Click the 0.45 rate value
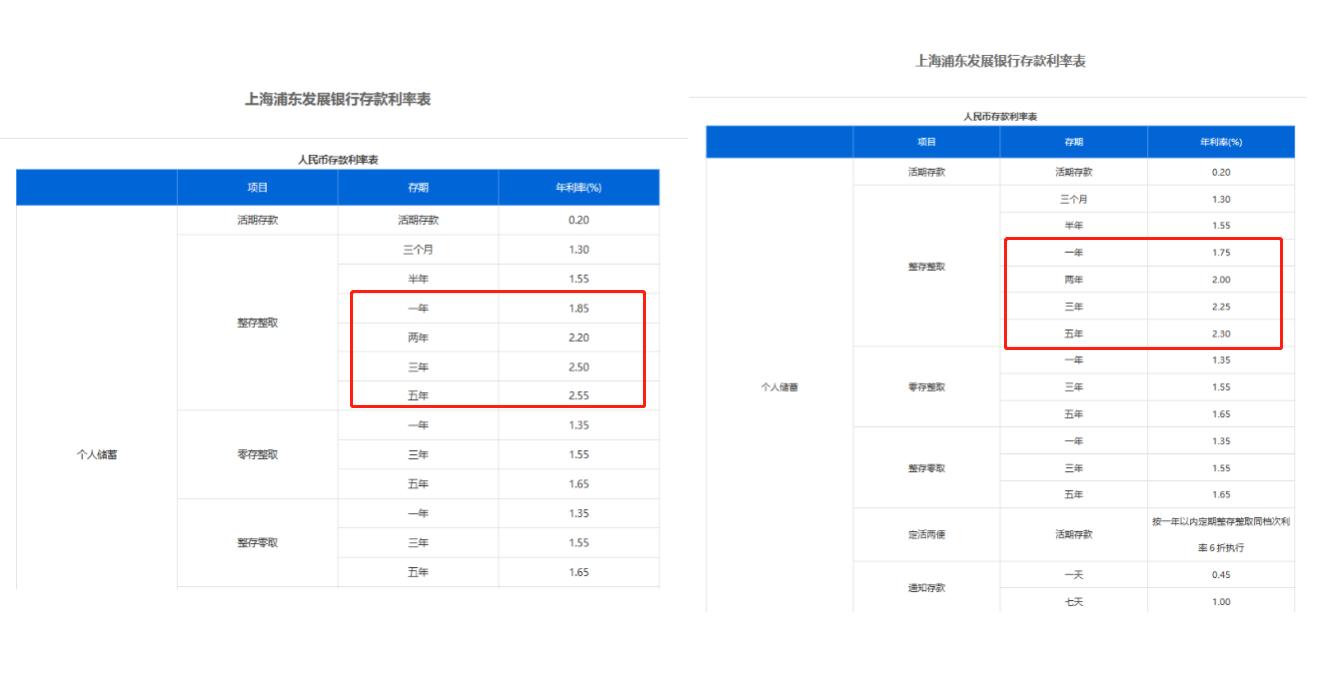Screen dimensions: 1320x675 point(1220,575)
